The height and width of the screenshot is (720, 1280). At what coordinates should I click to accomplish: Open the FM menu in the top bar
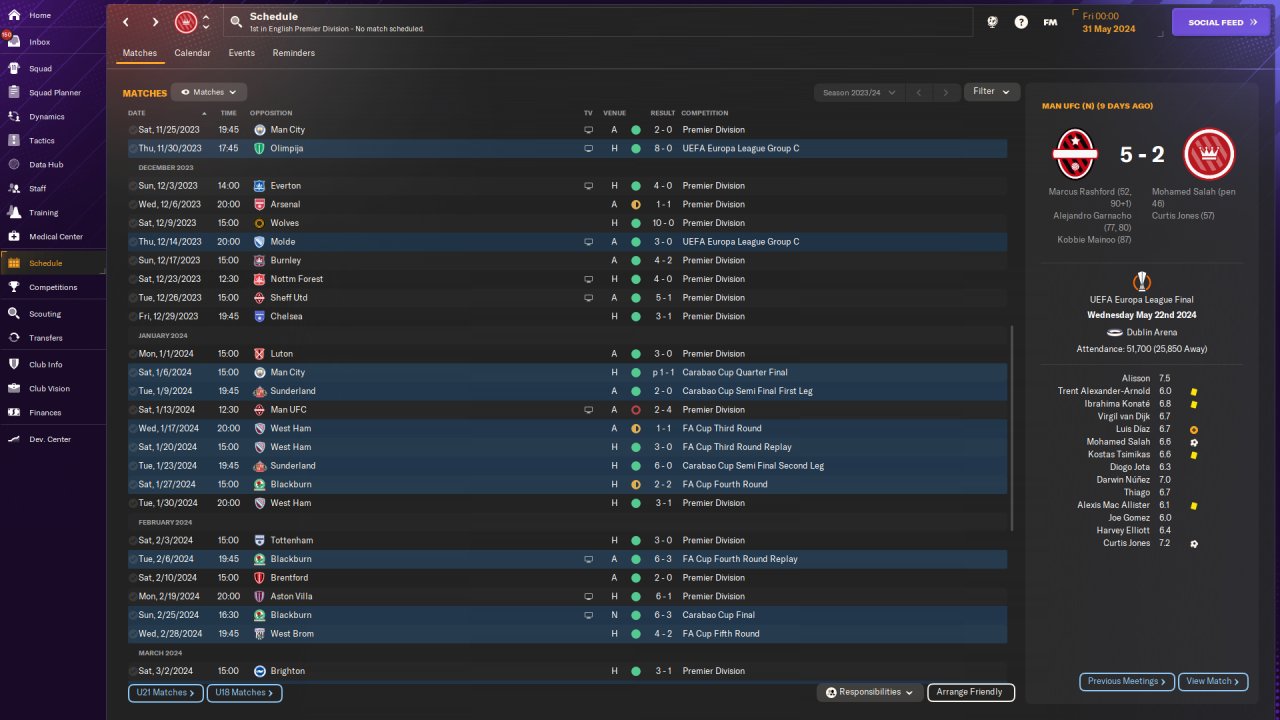coord(1050,22)
